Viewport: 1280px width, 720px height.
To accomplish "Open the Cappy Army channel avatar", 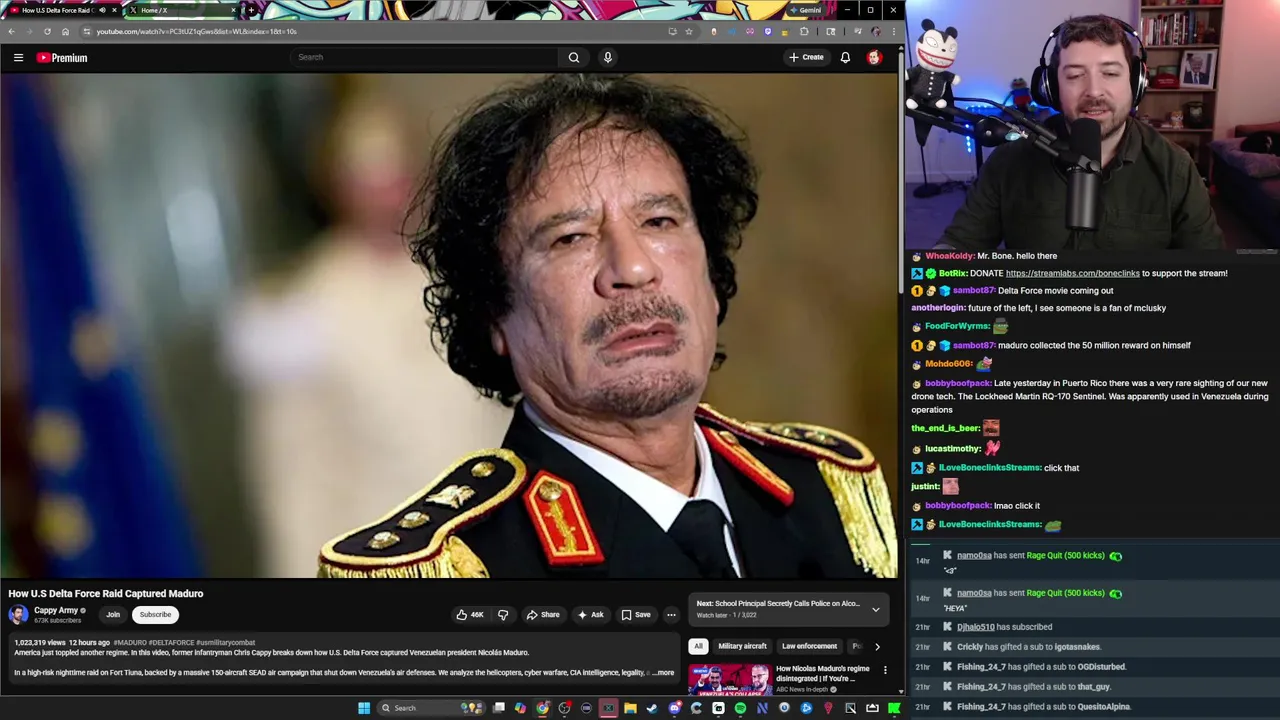I will pyautogui.click(x=18, y=615).
